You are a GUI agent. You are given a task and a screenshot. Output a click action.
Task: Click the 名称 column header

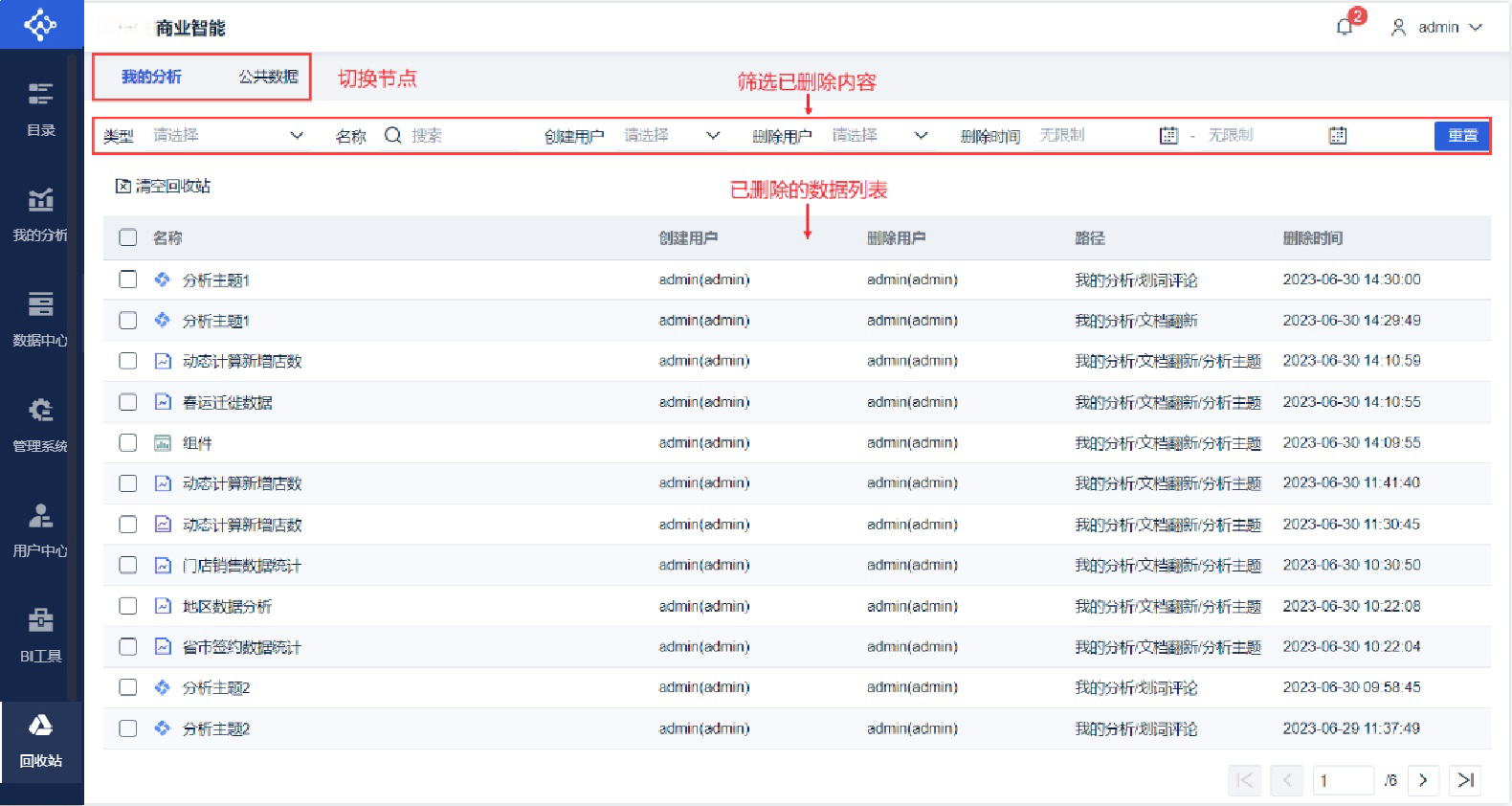click(167, 238)
